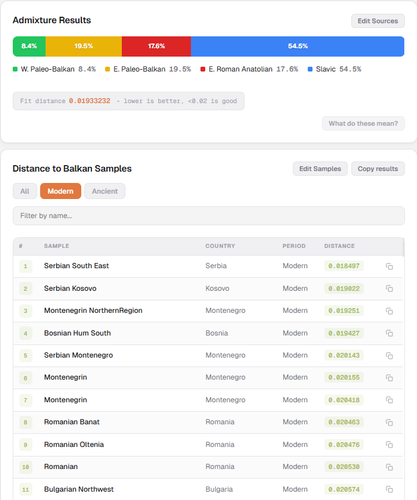The width and height of the screenshot is (417, 500).
Task: Copy the Serbian Kosovo row
Action: (389, 289)
